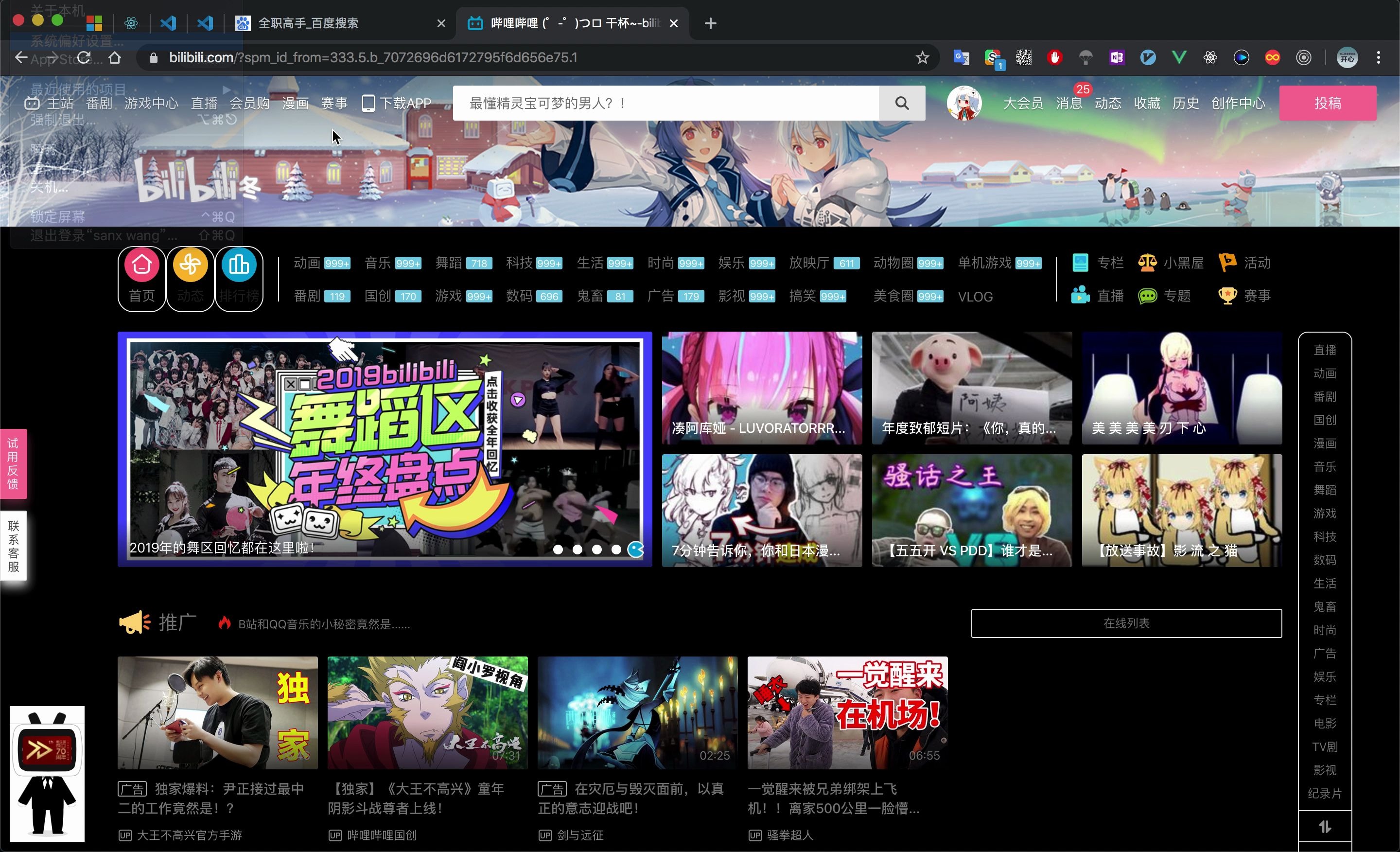This screenshot has width=1400, height=852.
Task: Open Chrome three-dot menu
Action: [x=1379, y=57]
